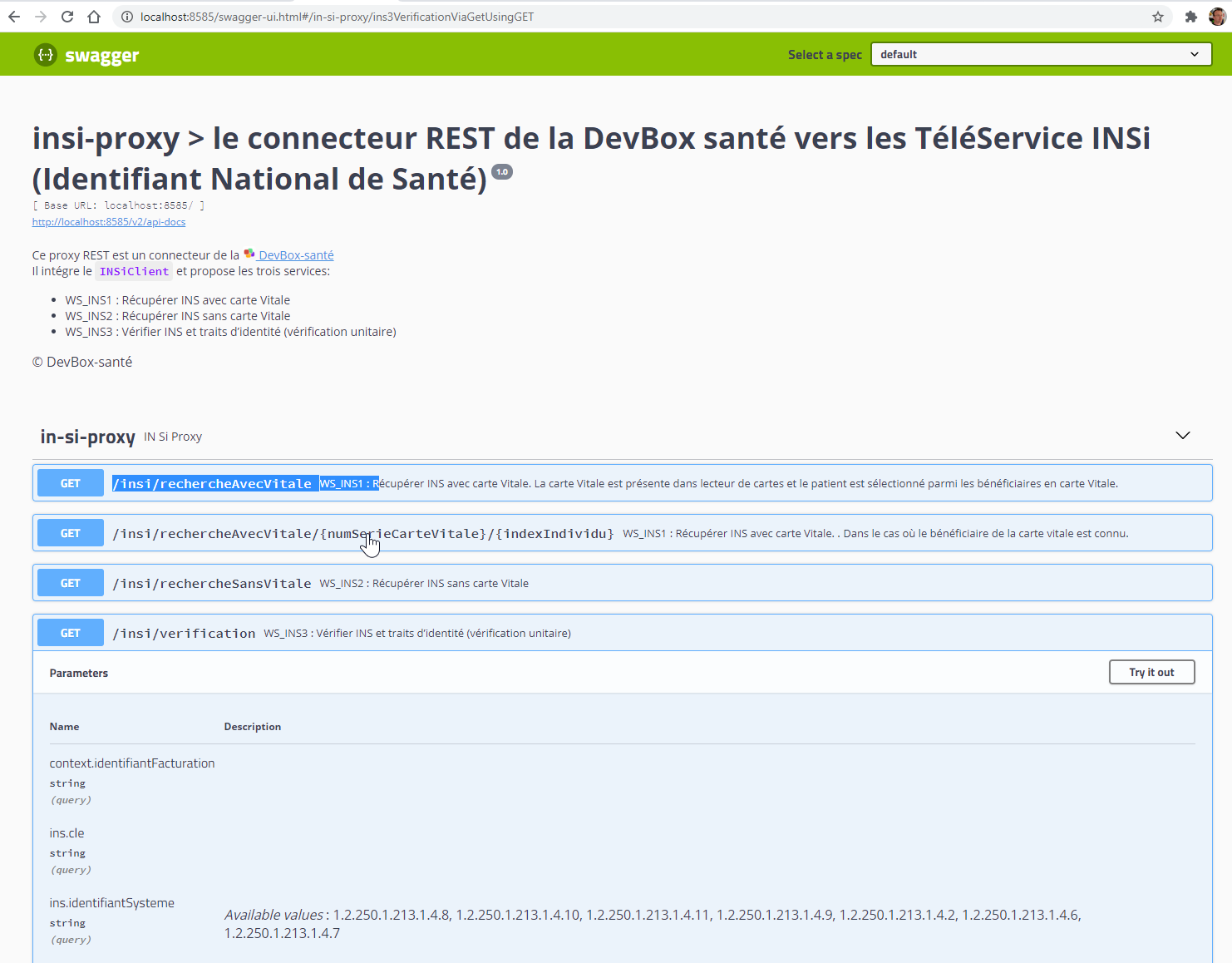Click the Name column header
The width and height of the screenshot is (1232, 963).
64,726
